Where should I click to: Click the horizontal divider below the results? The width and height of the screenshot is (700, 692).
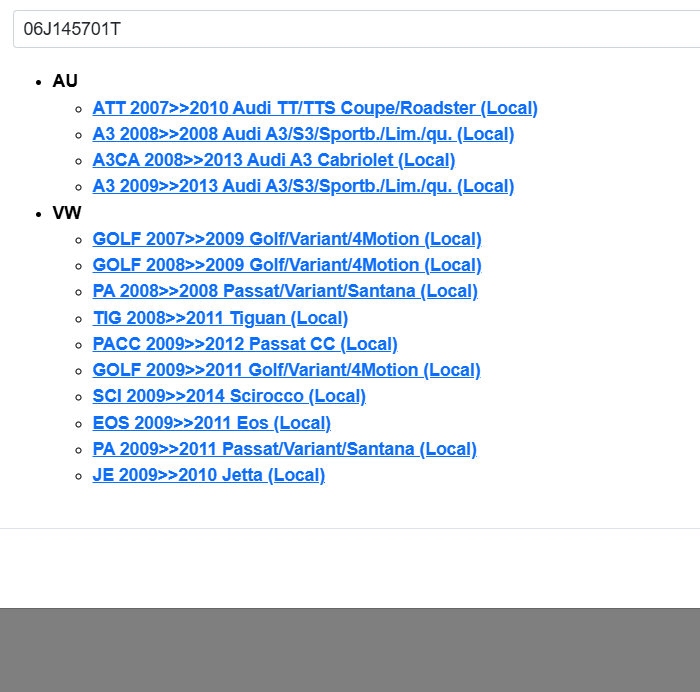(350, 528)
